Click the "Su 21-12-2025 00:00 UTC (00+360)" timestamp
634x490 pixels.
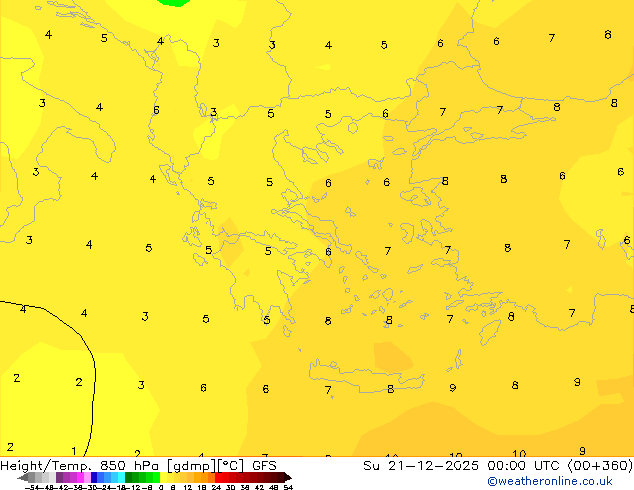click(498, 466)
